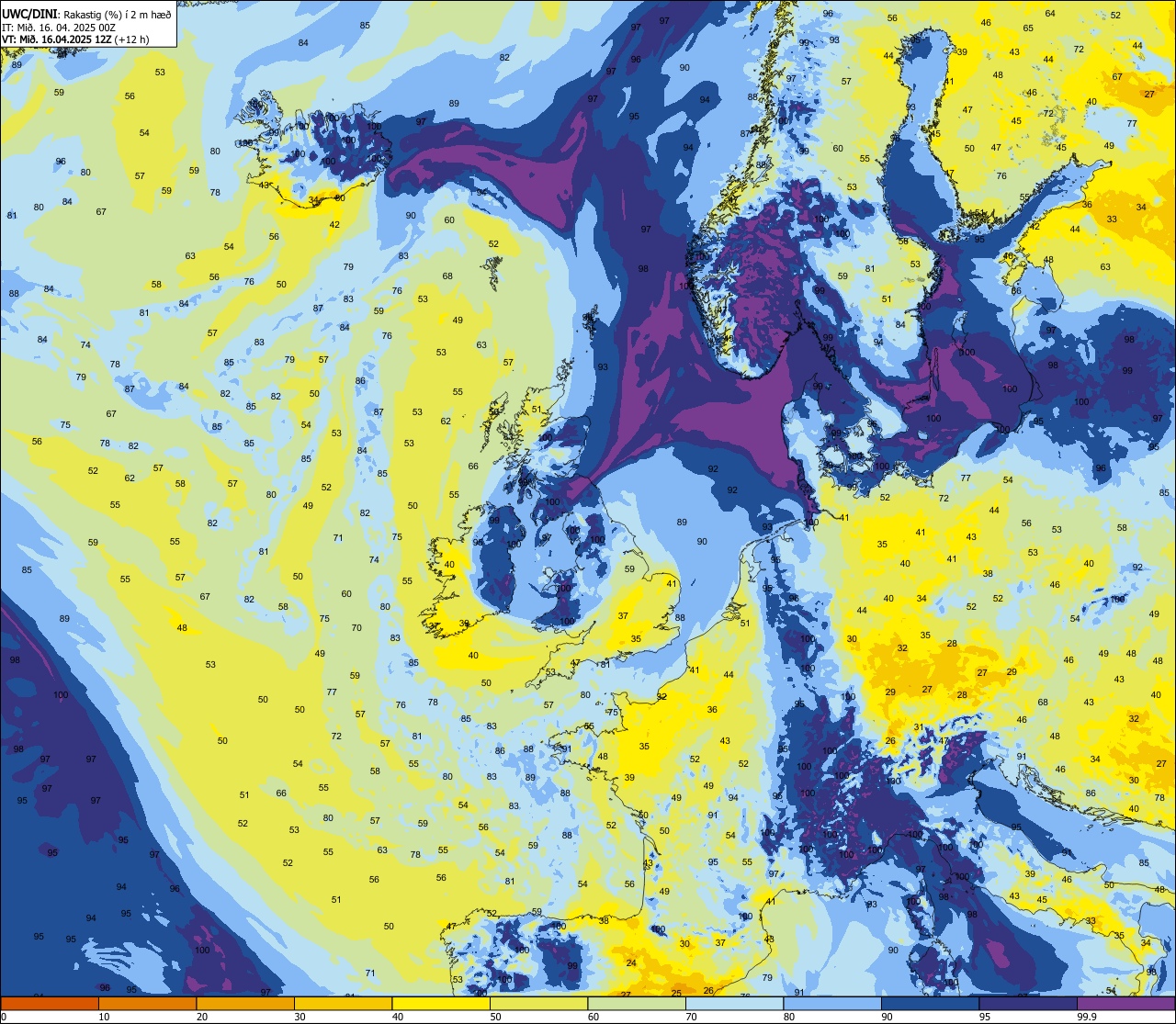Click the medium blue 80–90 legend swatch
Viewport: 1176px width, 1024px height.
(832, 1003)
